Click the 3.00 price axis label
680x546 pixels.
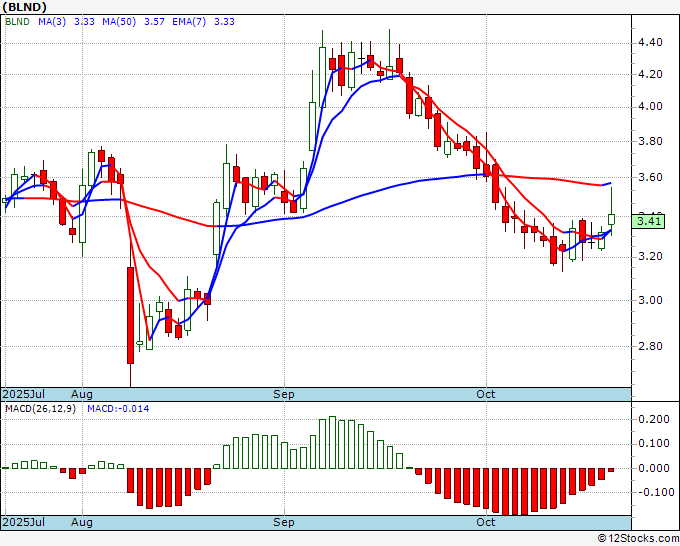(650, 300)
